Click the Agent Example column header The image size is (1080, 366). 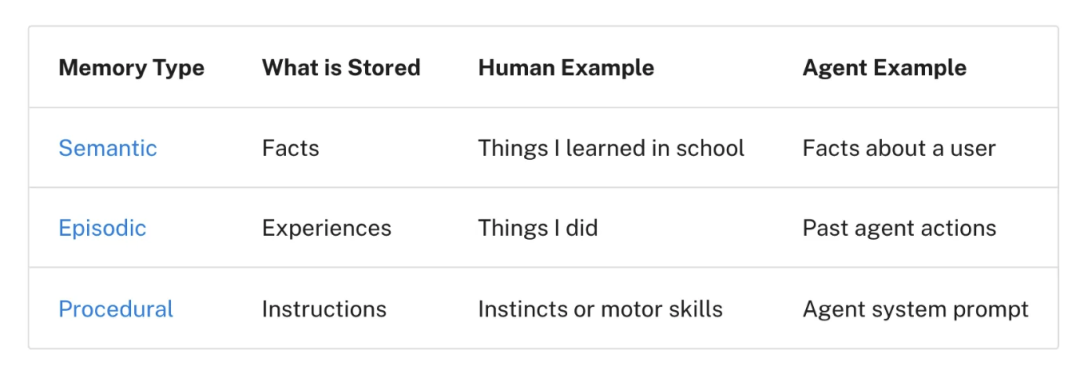[884, 68]
